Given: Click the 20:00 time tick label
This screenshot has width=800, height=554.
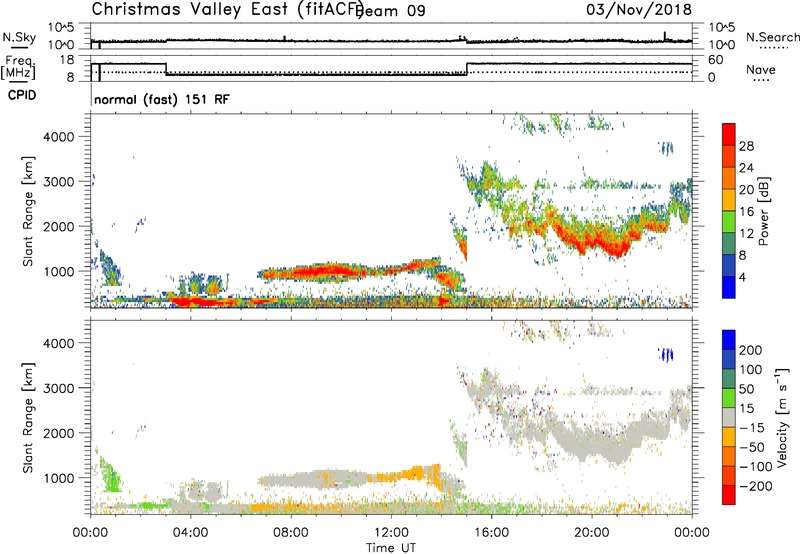Looking at the screenshot, I should tap(591, 533).
